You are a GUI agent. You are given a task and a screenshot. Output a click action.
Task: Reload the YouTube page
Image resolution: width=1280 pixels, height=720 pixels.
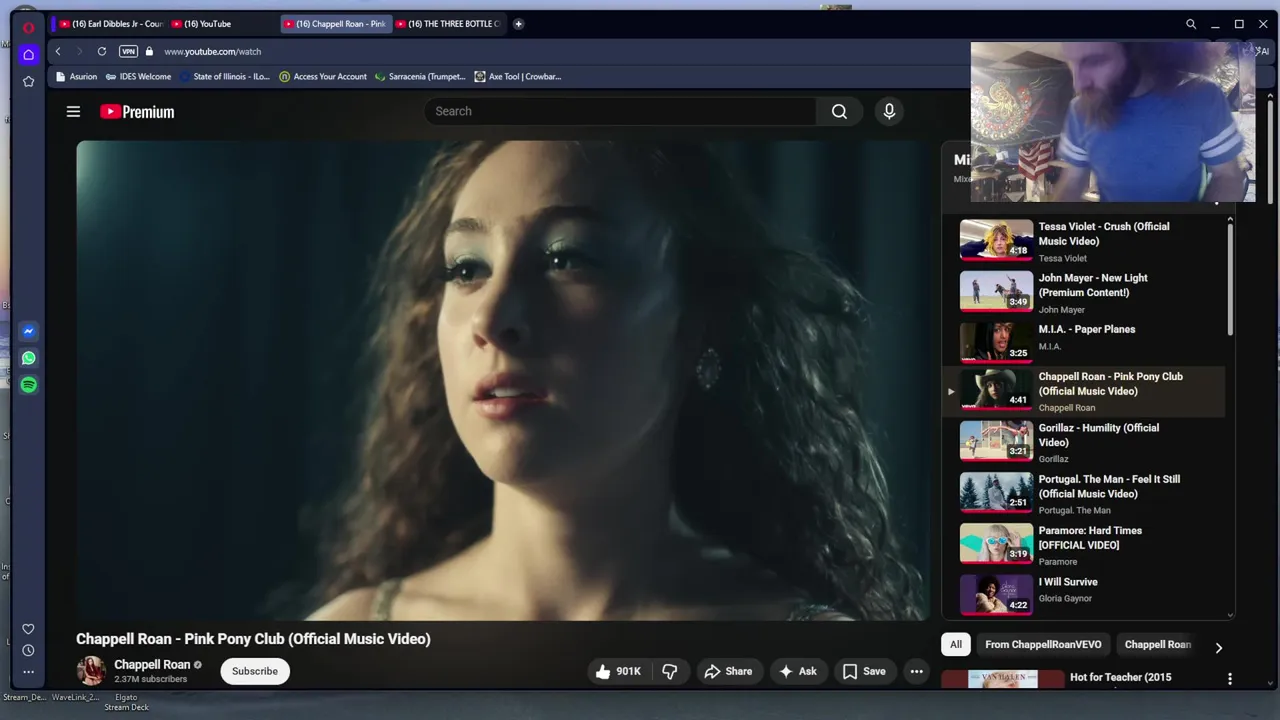click(x=102, y=51)
